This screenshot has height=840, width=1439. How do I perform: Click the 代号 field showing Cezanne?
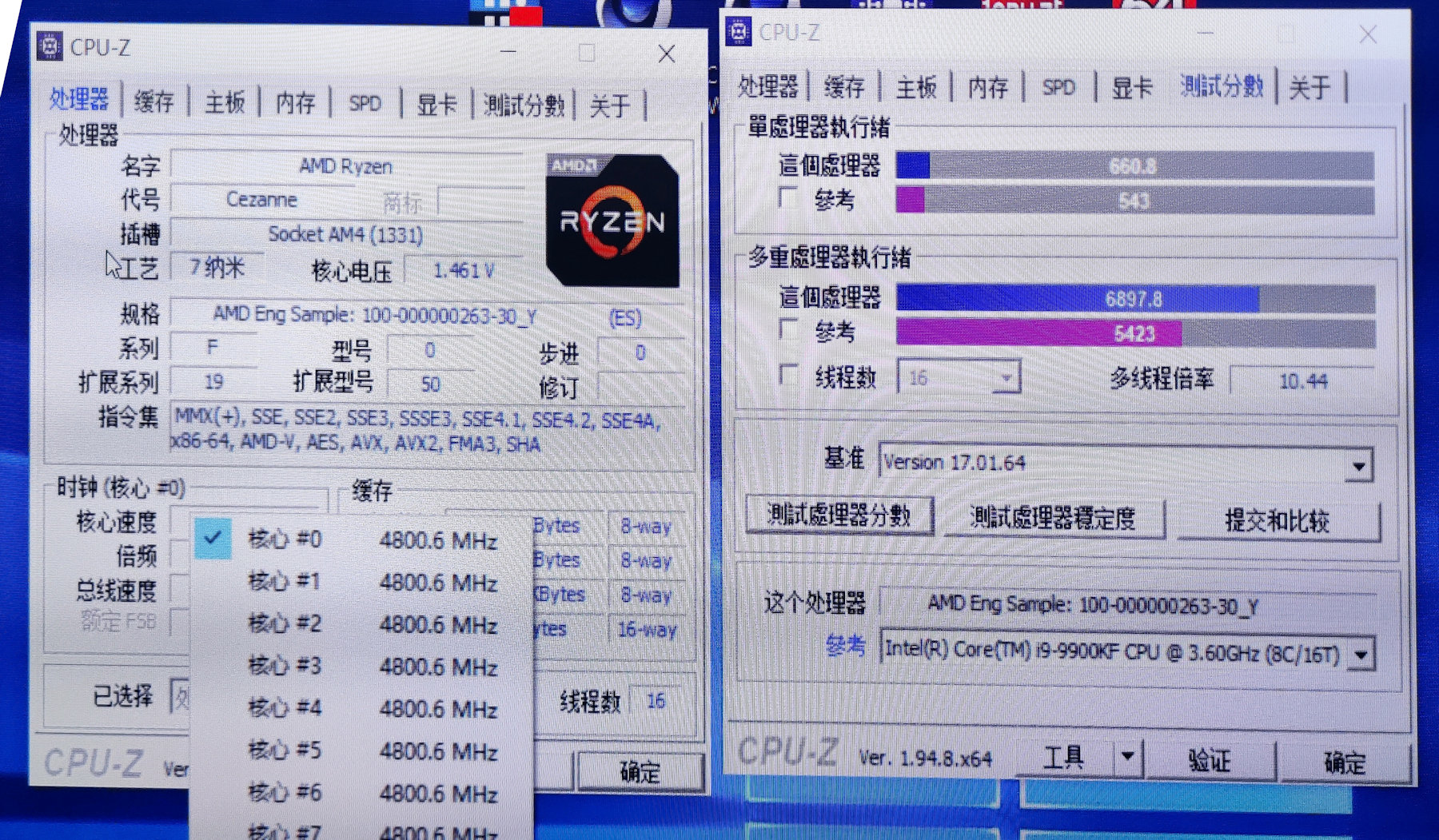[x=262, y=199]
